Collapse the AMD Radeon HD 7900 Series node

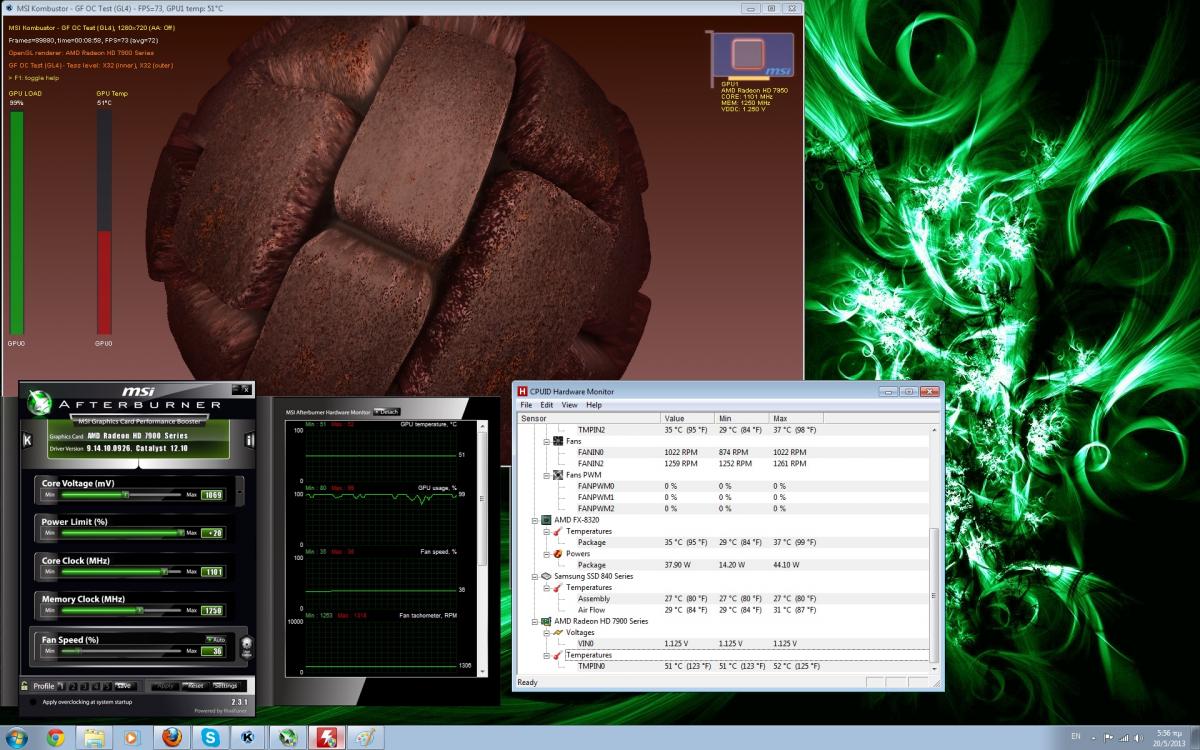[x=535, y=621]
